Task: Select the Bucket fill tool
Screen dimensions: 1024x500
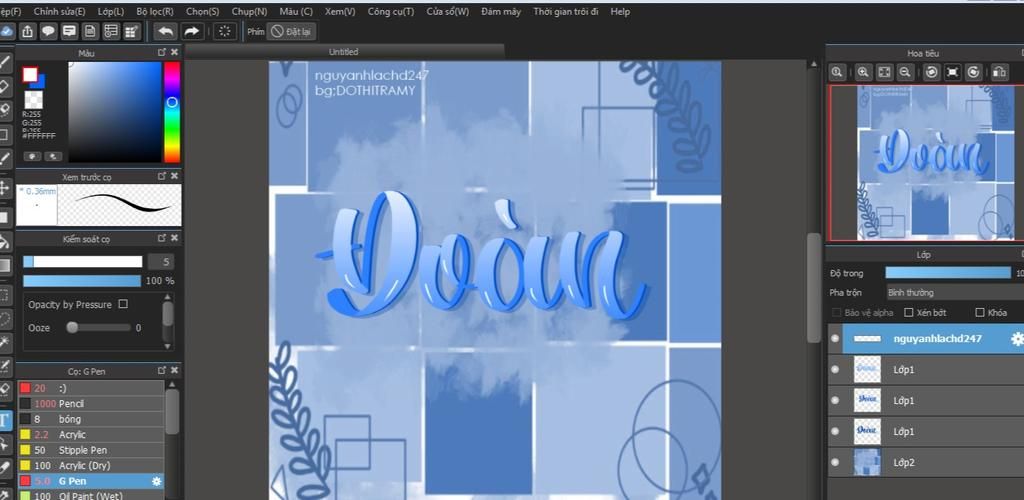Action: tap(5, 242)
